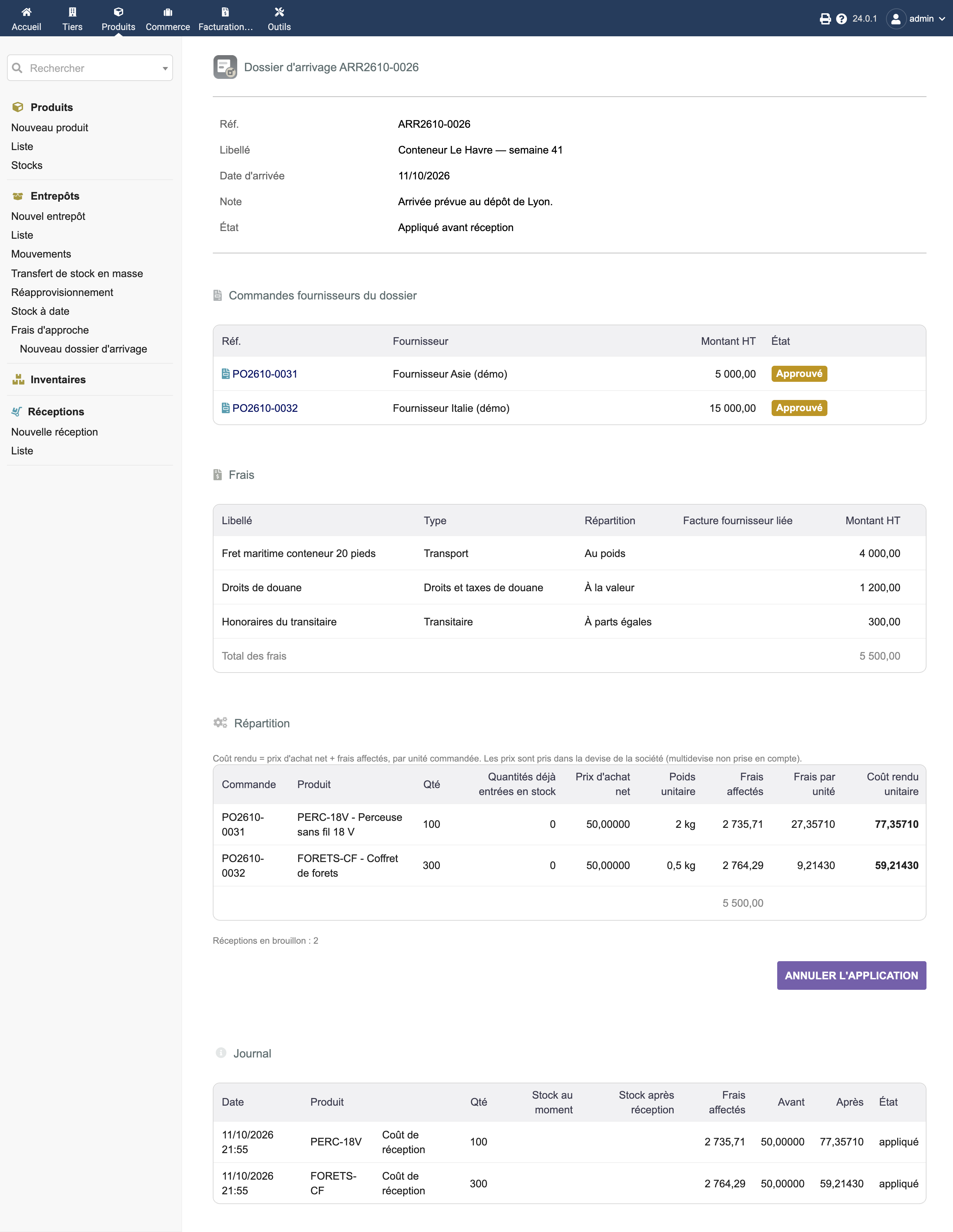953x1232 pixels.
Task: Click the Dossier d'arrivage title icon
Action: pyautogui.click(x=225, y=67)
